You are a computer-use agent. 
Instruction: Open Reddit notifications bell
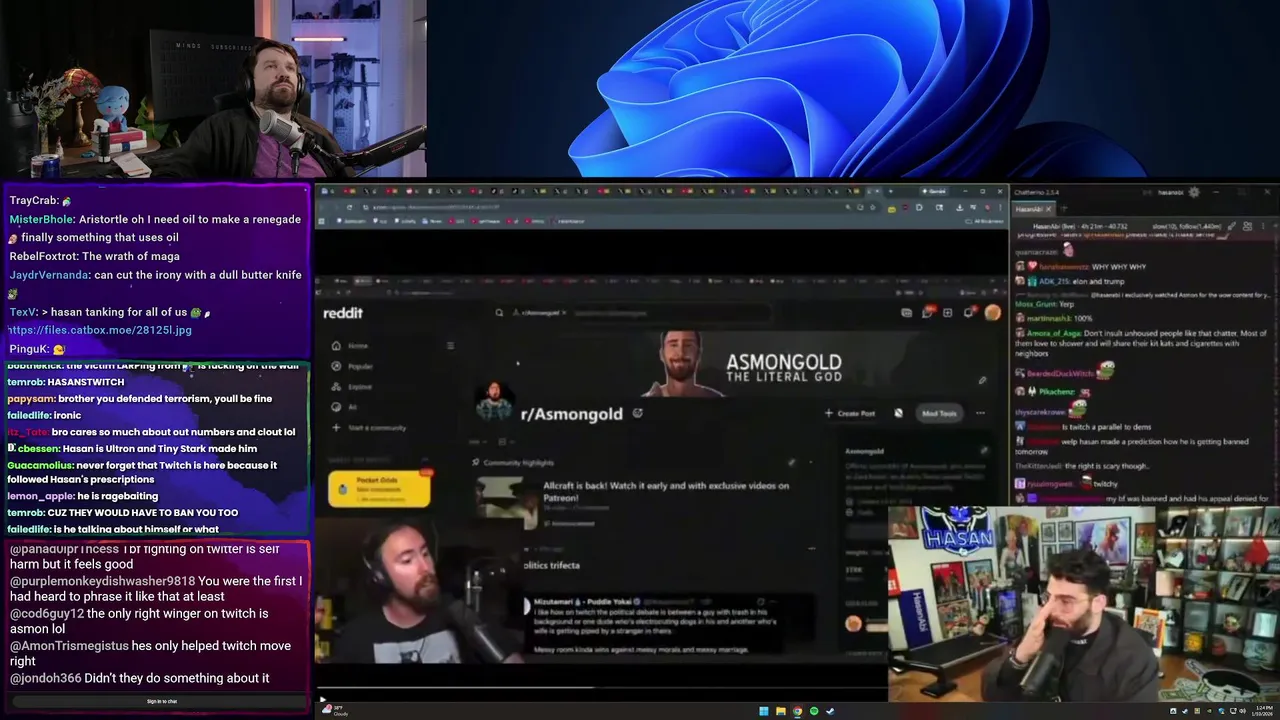point(969,313)
